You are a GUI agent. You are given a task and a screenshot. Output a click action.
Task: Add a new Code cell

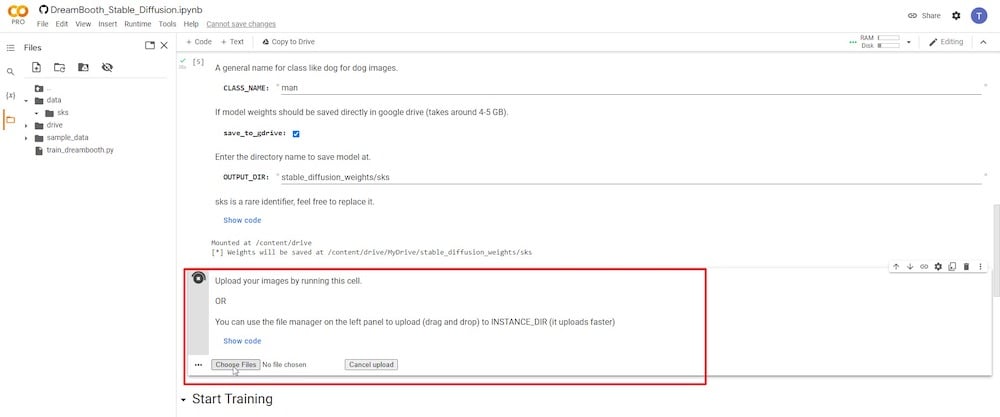pos(198,42)
